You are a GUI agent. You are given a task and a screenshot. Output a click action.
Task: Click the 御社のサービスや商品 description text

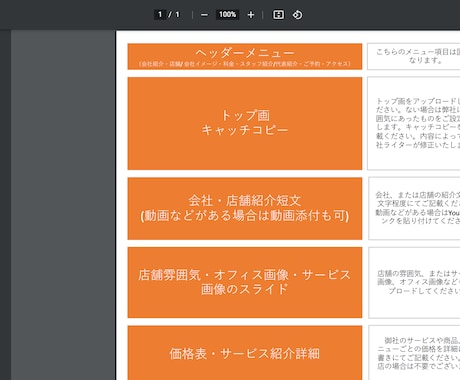[419, 353]
